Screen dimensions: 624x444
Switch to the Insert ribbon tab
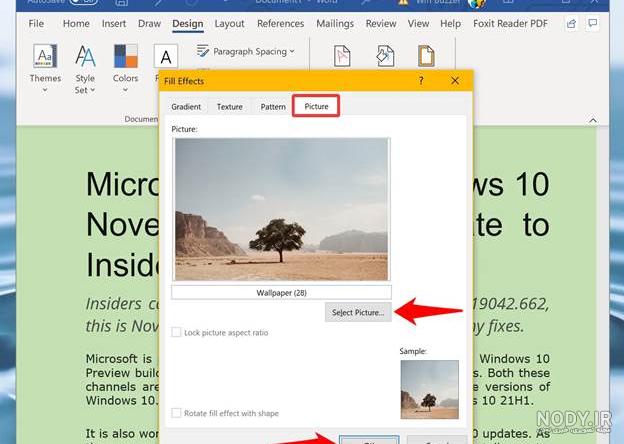pos(114,23)
